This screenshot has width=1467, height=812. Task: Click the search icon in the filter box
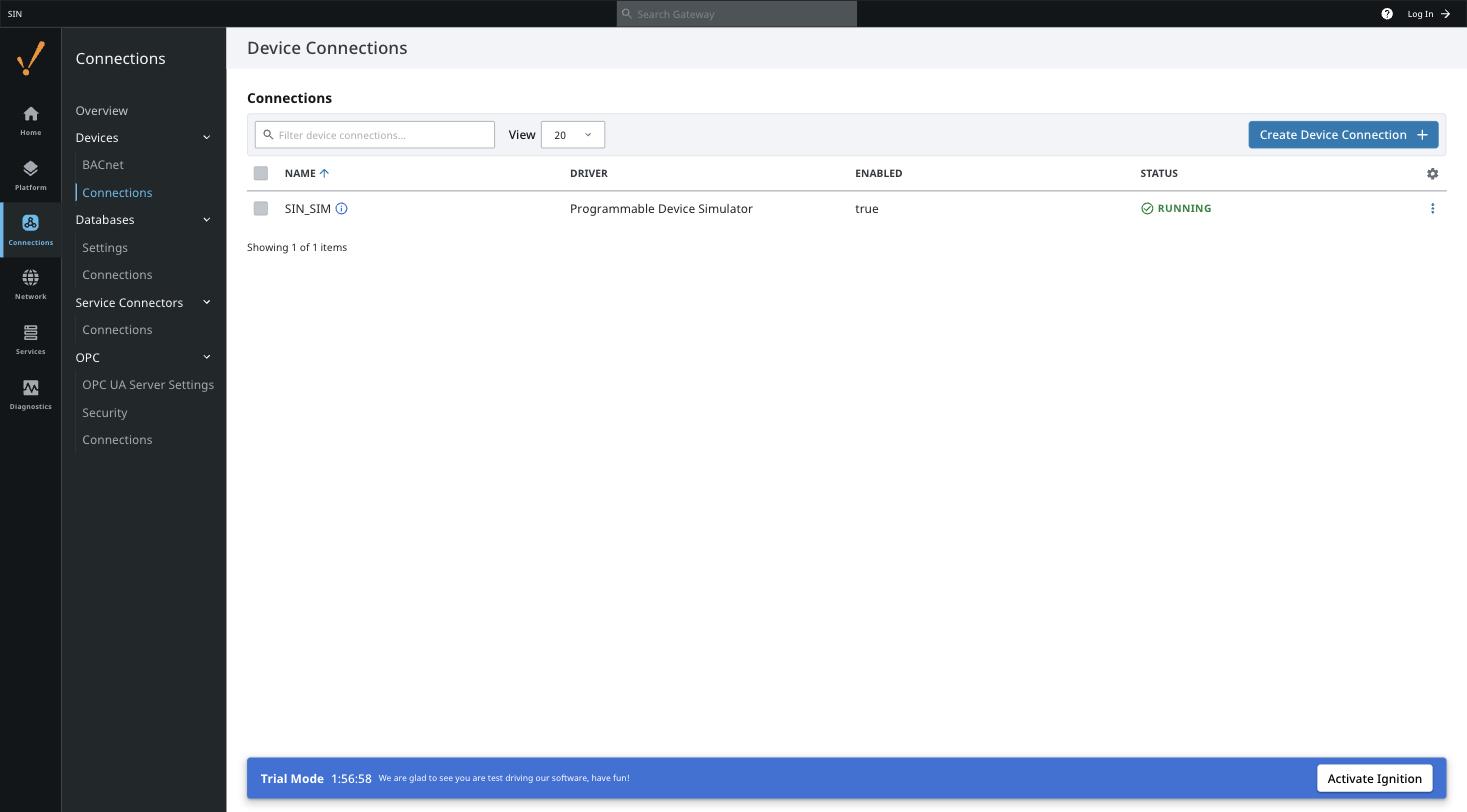[x=268, y=135]
